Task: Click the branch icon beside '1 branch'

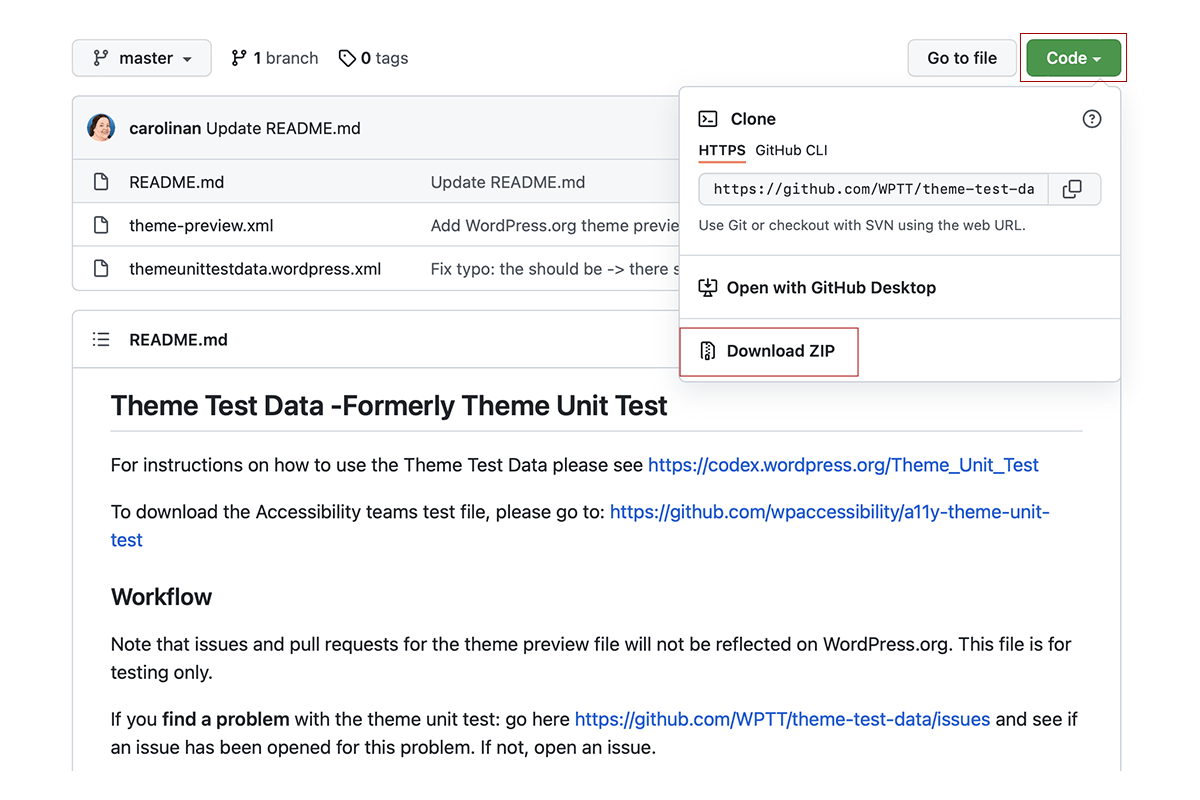Action: 238,58
